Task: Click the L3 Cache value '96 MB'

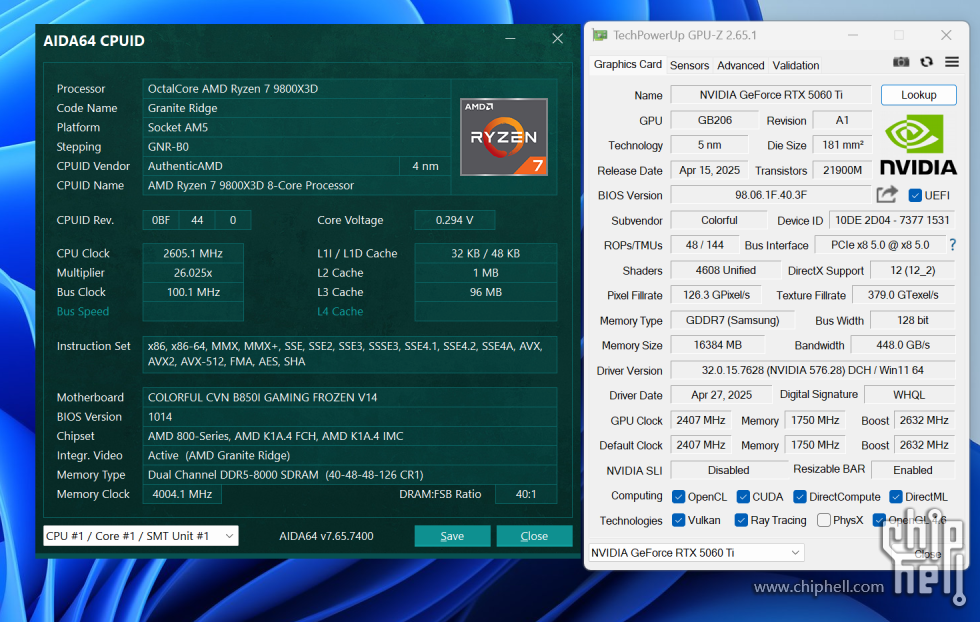Action: (x=486, y=292)
